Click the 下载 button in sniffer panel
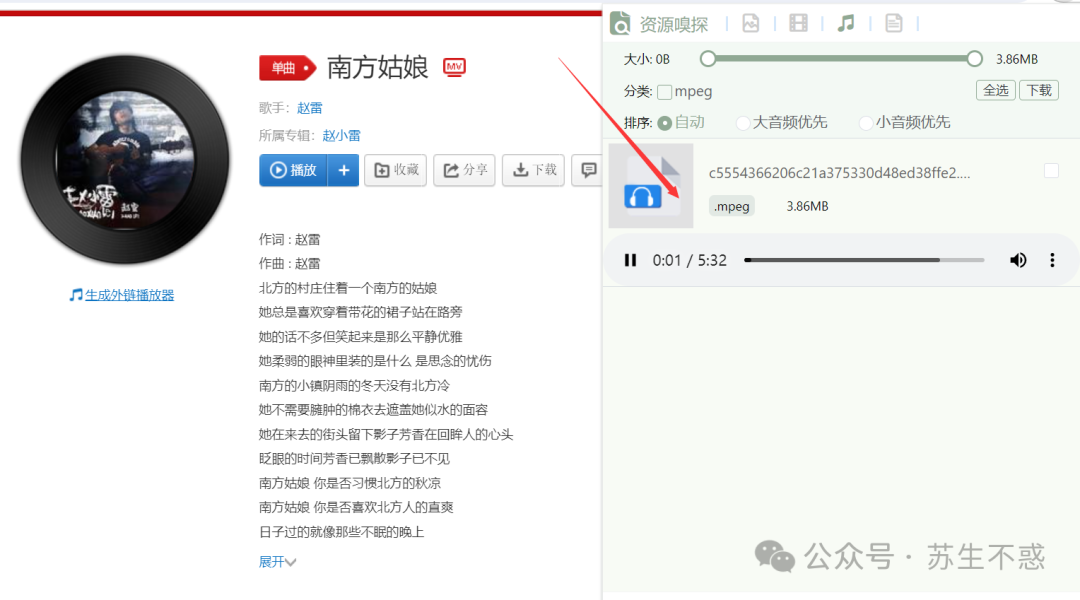 (1039, 90)
